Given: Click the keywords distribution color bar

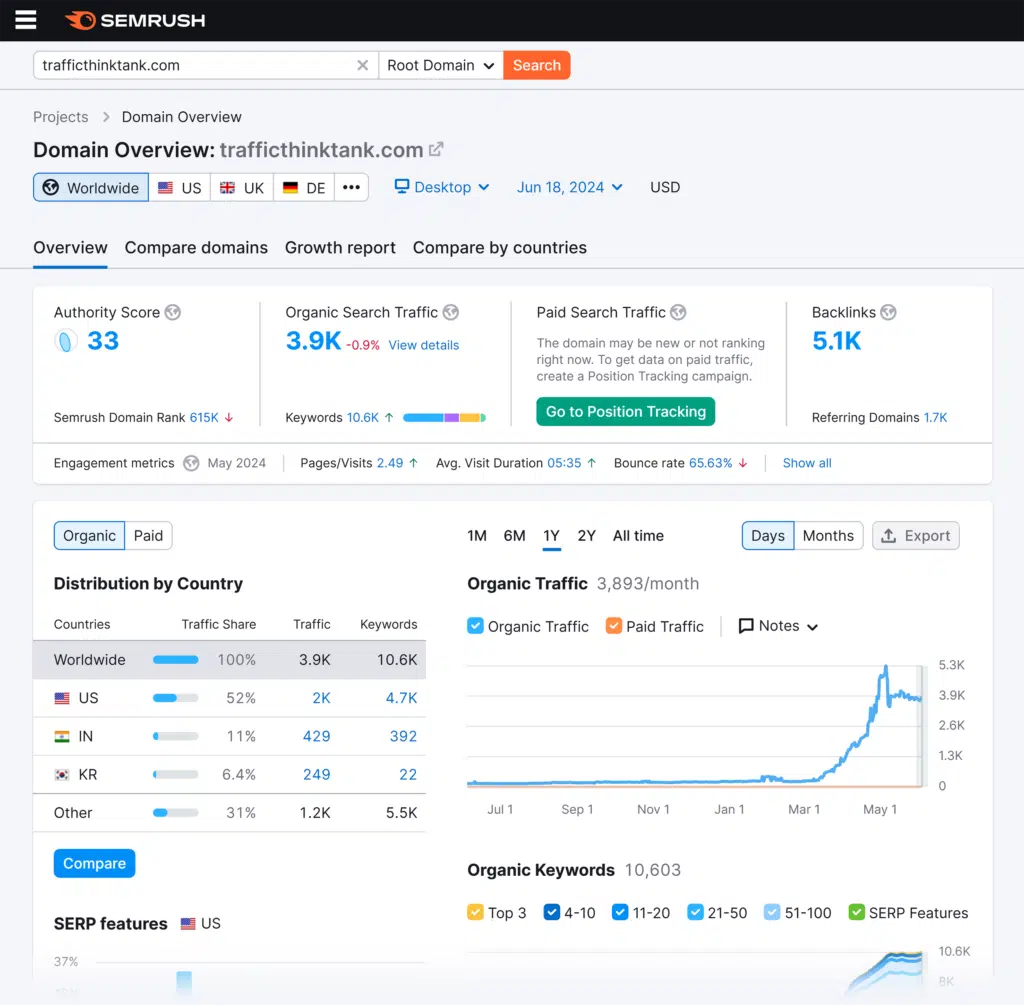Looking at the screenshot, I should click(x=444, y=418).
